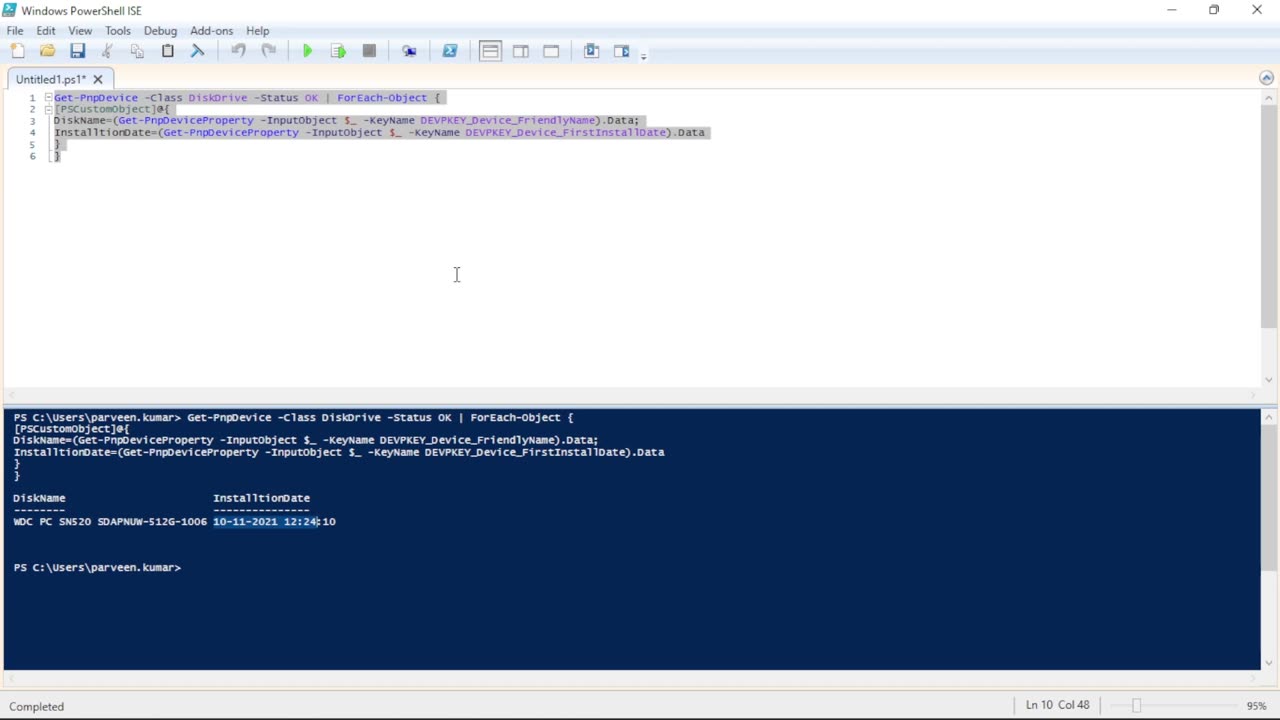Screen dimensions: 1280x720
Task: Open the View menu
Action: coord(80,31)
